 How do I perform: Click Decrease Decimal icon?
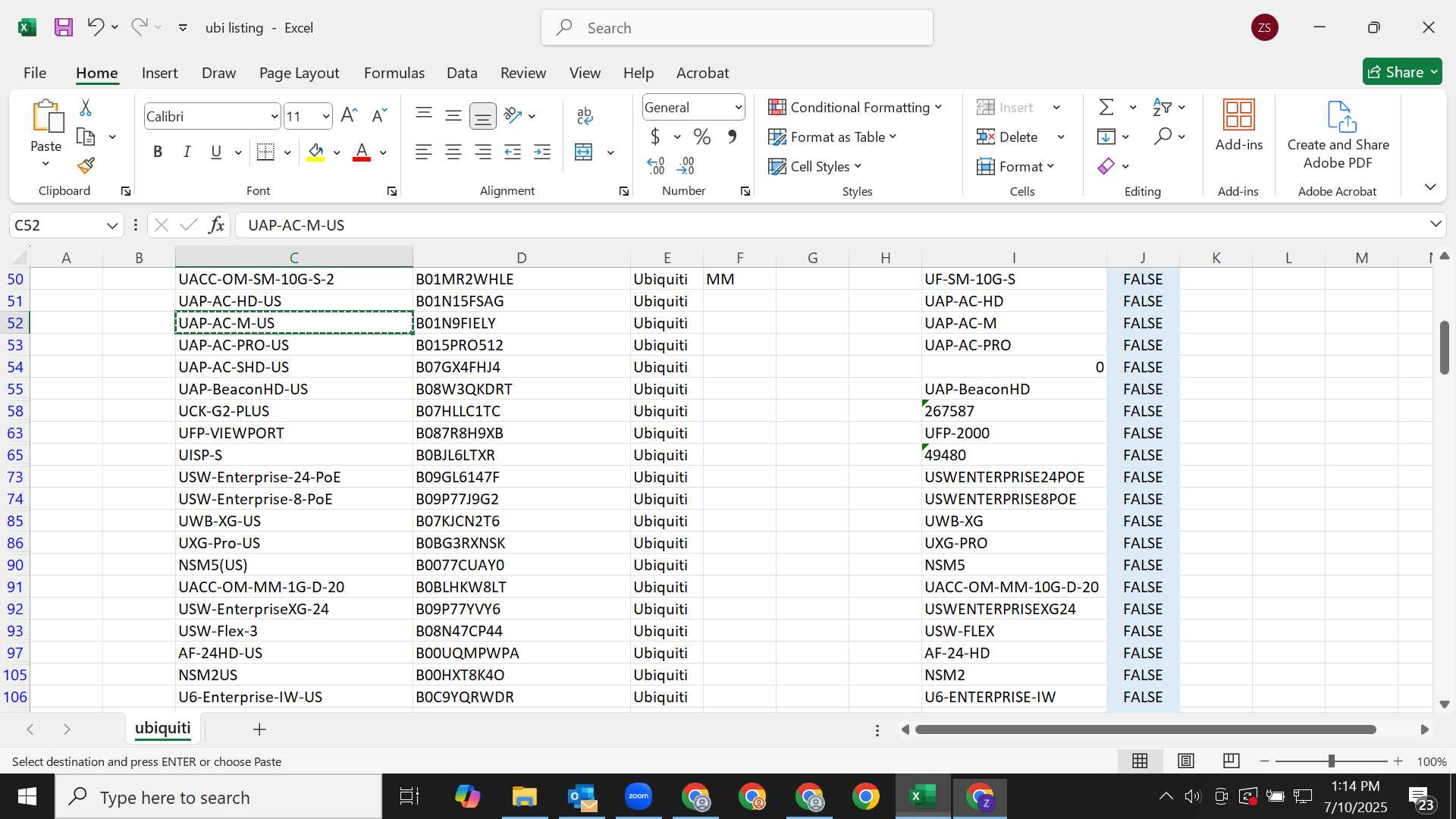(x=686, y=165)
